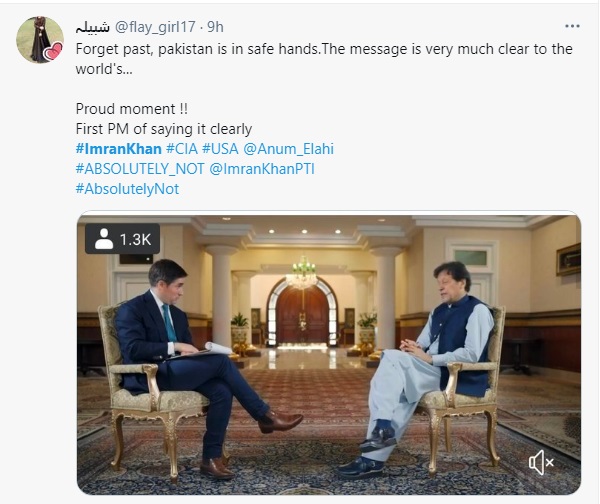Play the interview video
600x504 pixels.
point(328,348)
